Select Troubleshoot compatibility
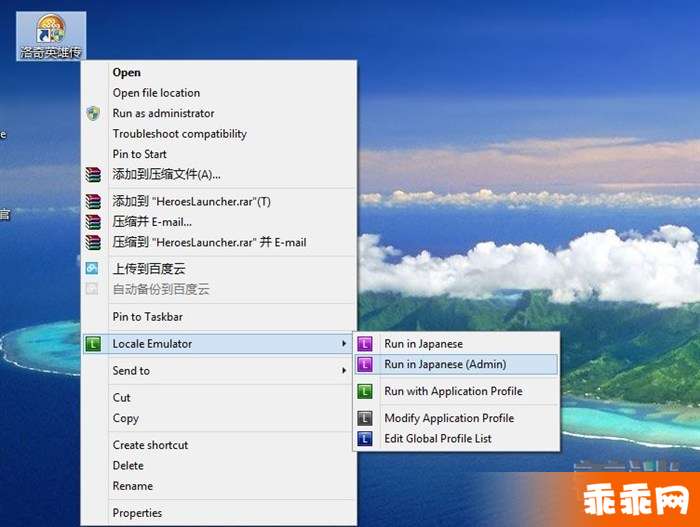Viewport: 700px width, 527px height. coord(179,134)
